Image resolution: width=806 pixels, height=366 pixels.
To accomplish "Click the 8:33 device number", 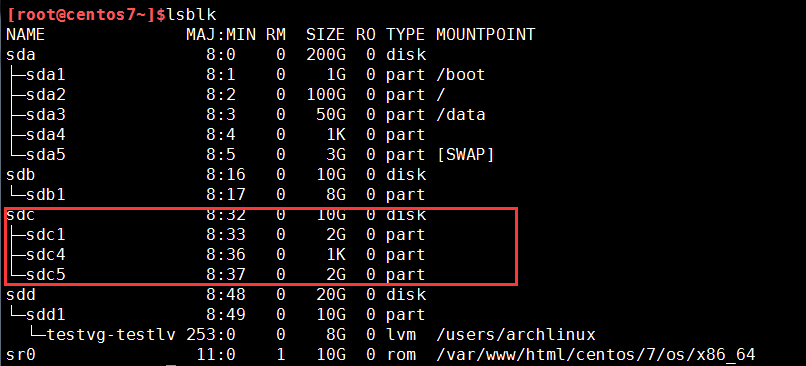I will point(226,235).
